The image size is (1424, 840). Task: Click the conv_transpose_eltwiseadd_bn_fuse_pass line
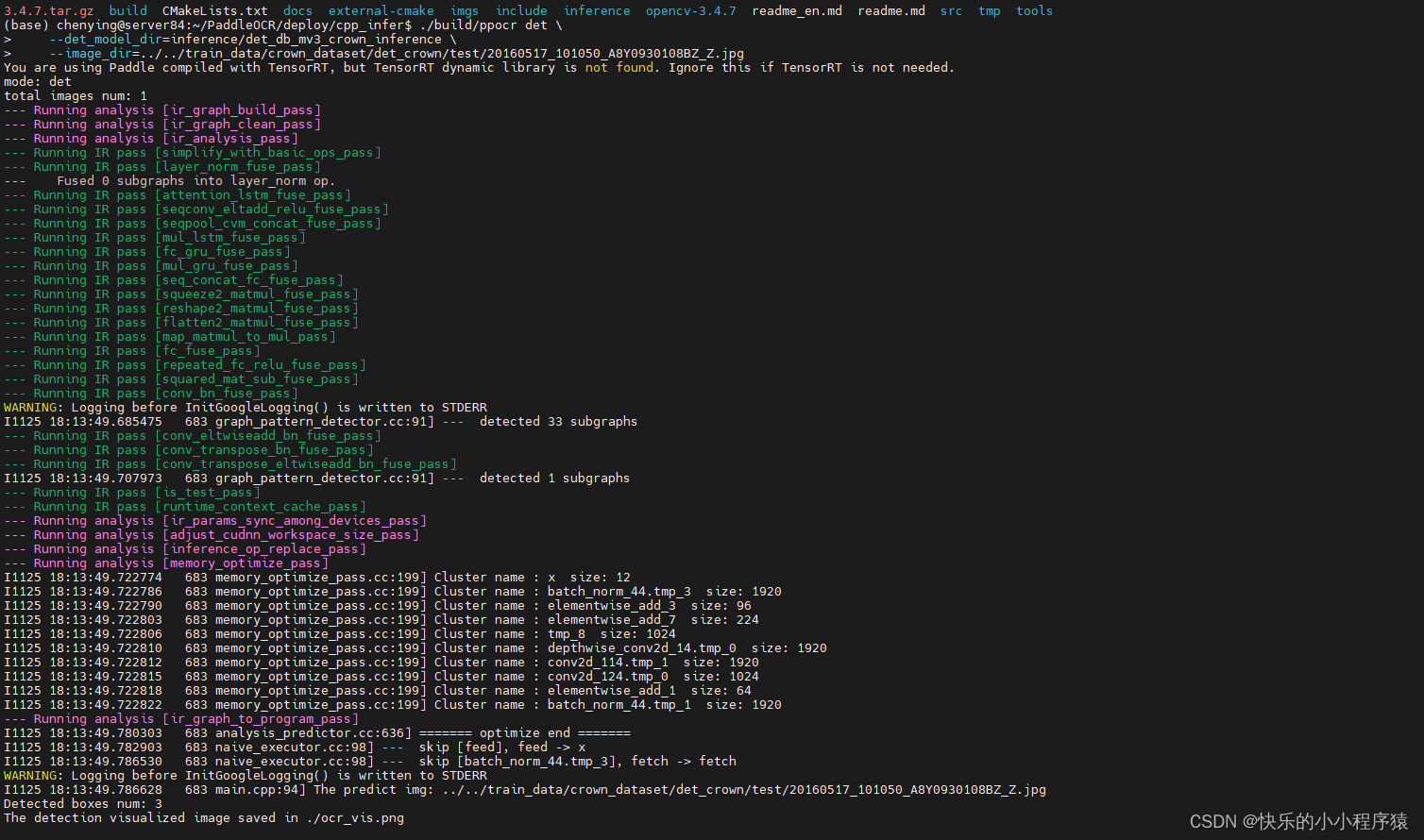(x=230, y=464)
